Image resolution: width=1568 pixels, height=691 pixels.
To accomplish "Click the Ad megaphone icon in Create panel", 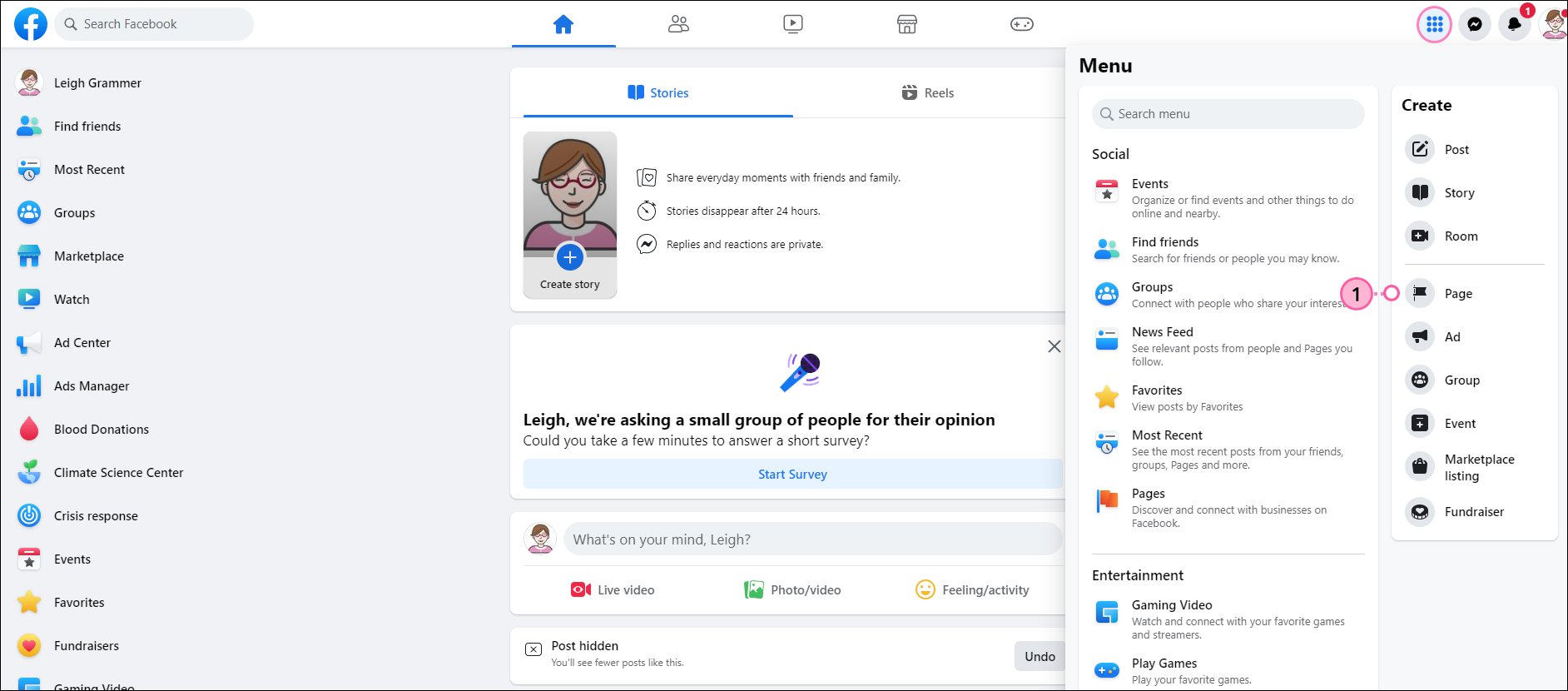I will point(1420,336).
